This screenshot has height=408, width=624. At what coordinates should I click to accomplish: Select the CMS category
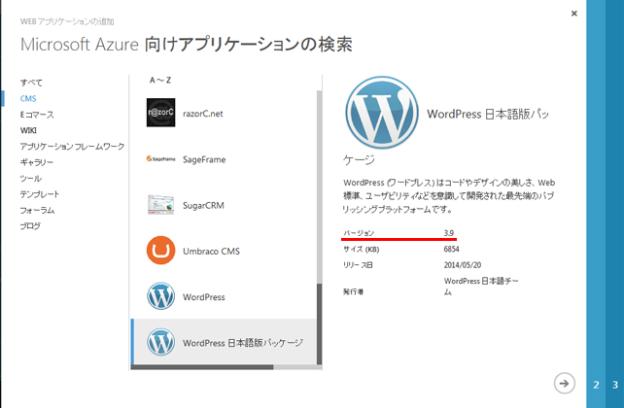pyautogui.click(x=28, y=98)
